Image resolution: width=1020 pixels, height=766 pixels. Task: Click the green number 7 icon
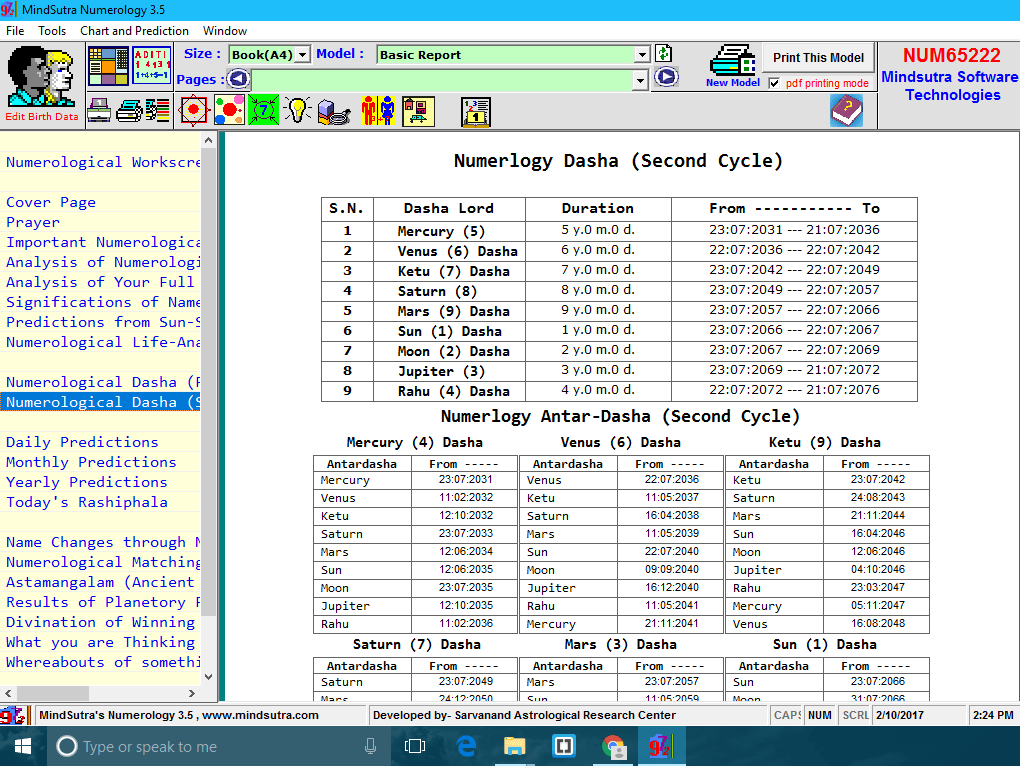(263, 110)
